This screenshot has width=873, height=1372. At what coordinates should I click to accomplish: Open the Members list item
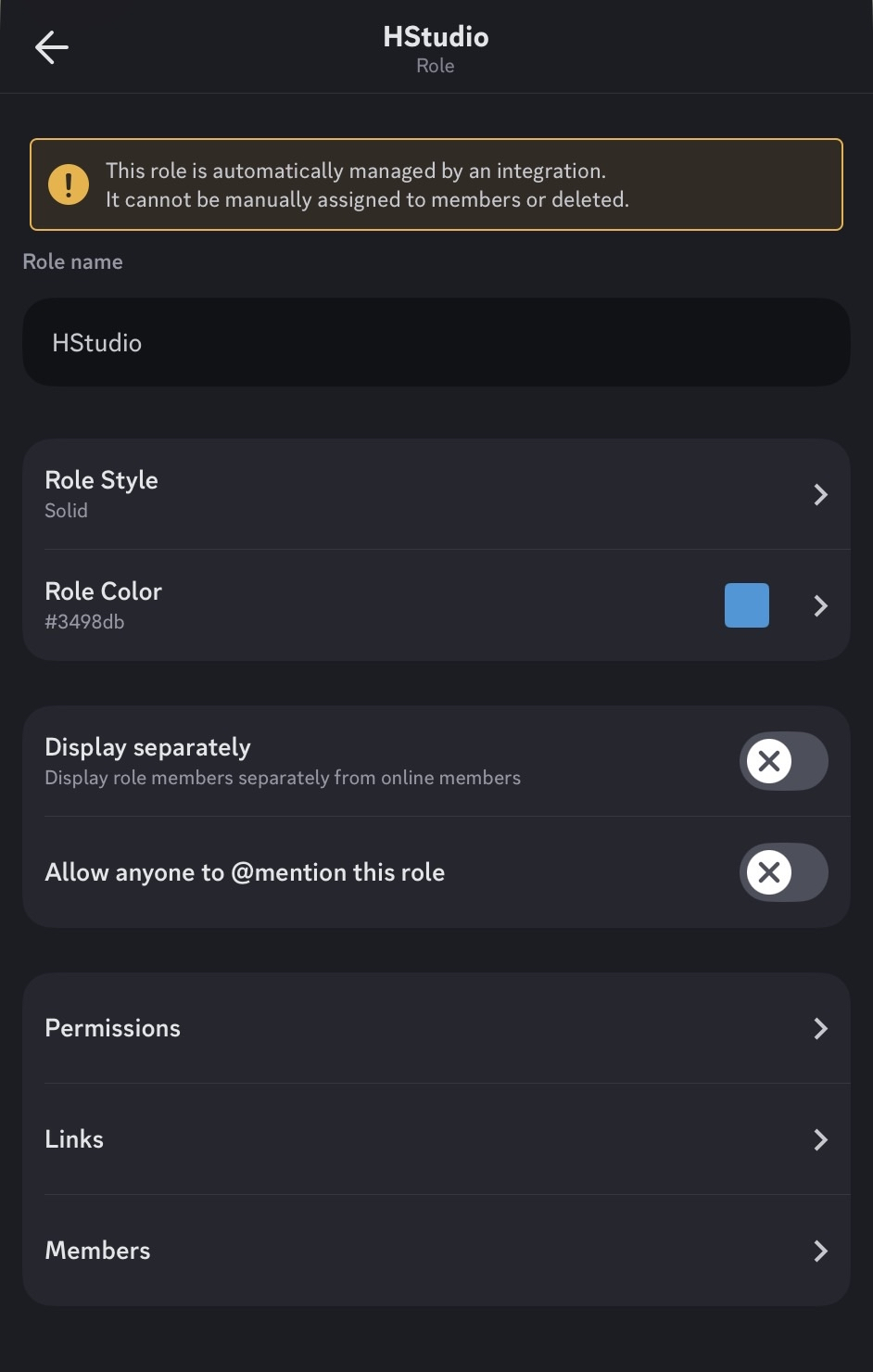(97, 1251)
